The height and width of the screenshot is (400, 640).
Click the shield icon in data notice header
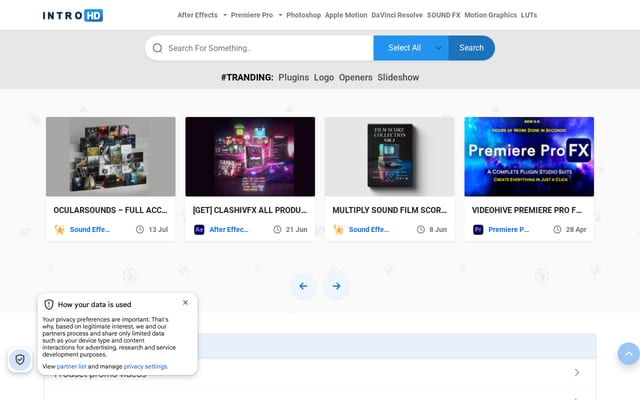click(x=49, y=304)
